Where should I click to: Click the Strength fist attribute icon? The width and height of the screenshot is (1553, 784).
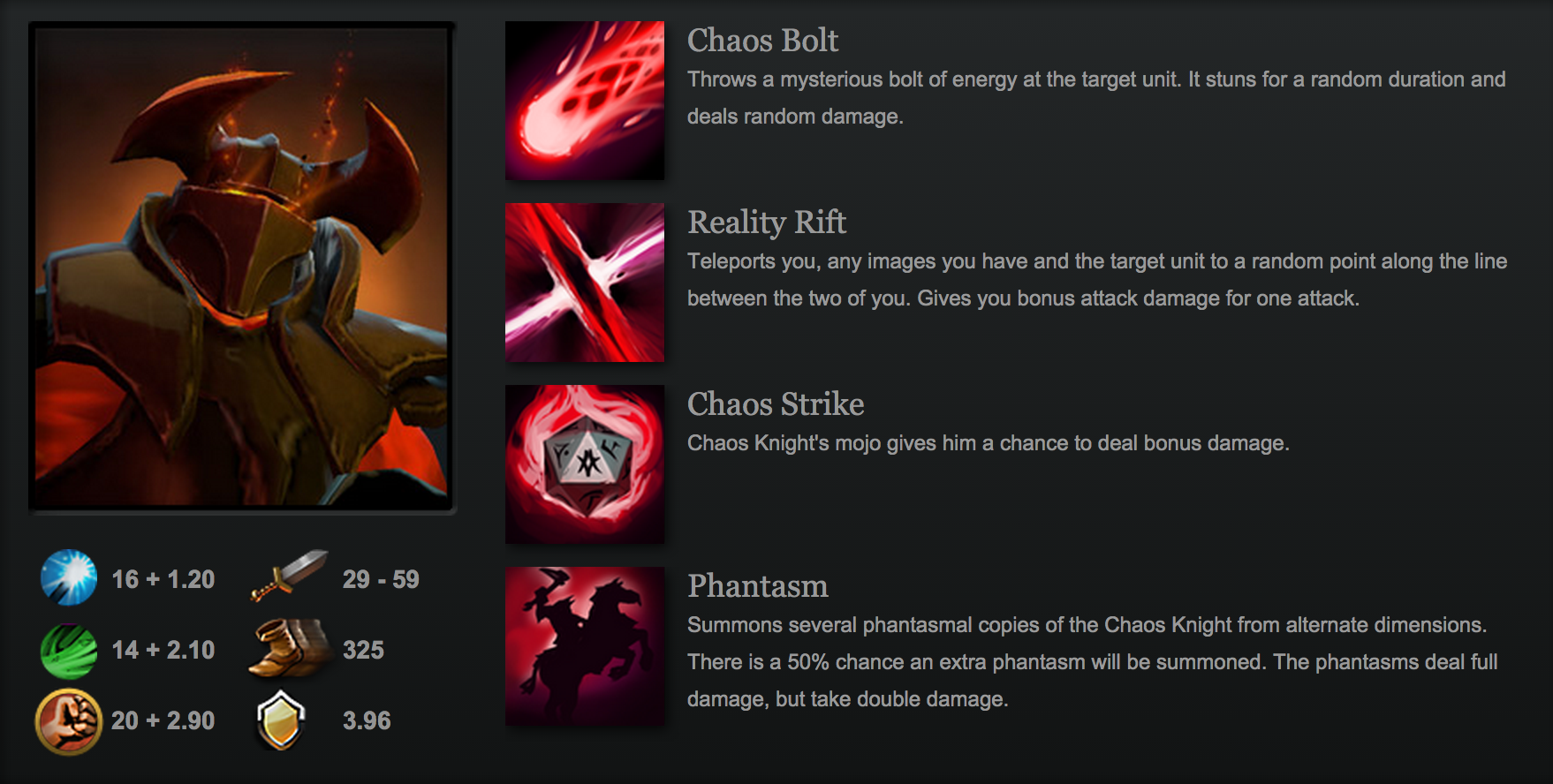(x=69, y=721)
